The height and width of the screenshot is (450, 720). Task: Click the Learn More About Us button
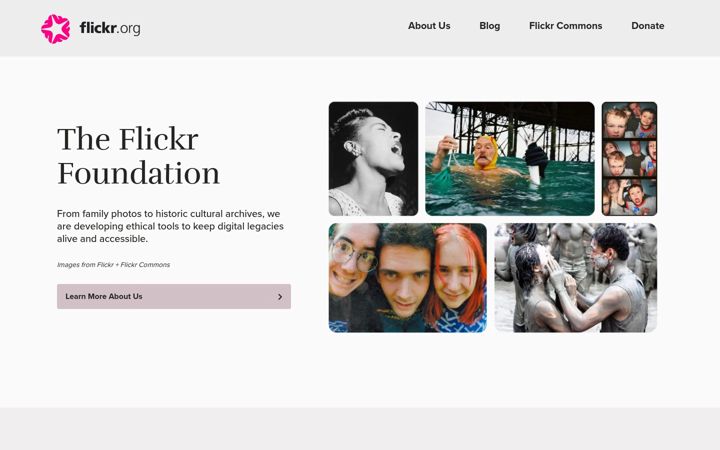tap(174, 296)
